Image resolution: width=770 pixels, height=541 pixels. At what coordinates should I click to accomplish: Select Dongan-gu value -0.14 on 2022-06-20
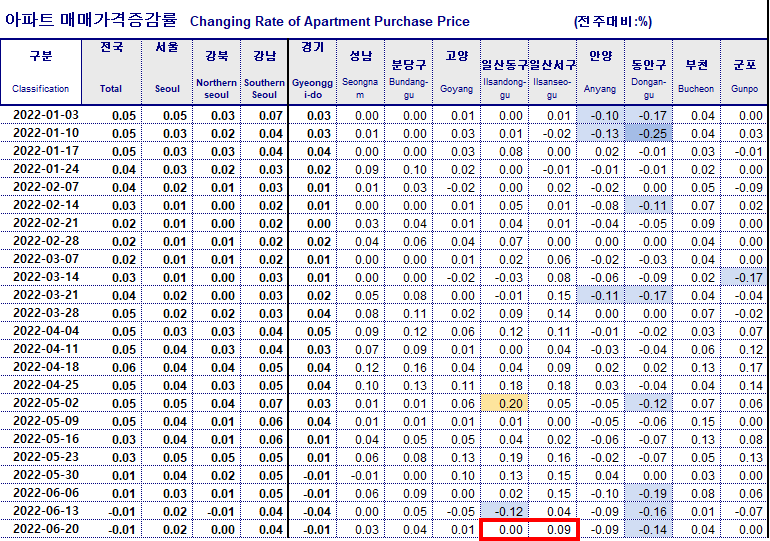pyautogui.click(x=648, y=529)
